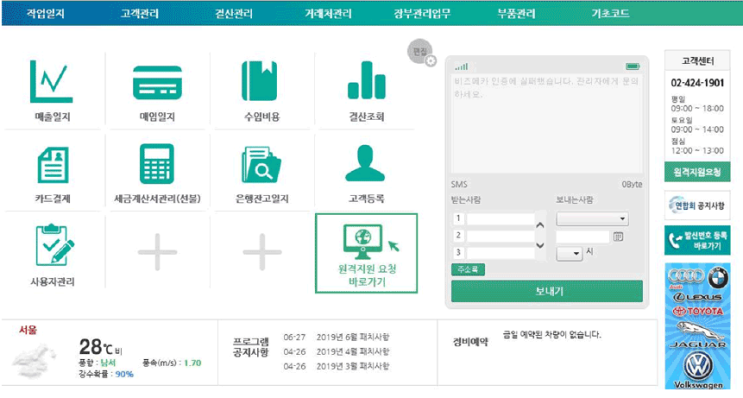The width and height of the screenshot is (743, 398).
Task: Expand the 보내는사람 sender dropdown
Action: (592, 218)
